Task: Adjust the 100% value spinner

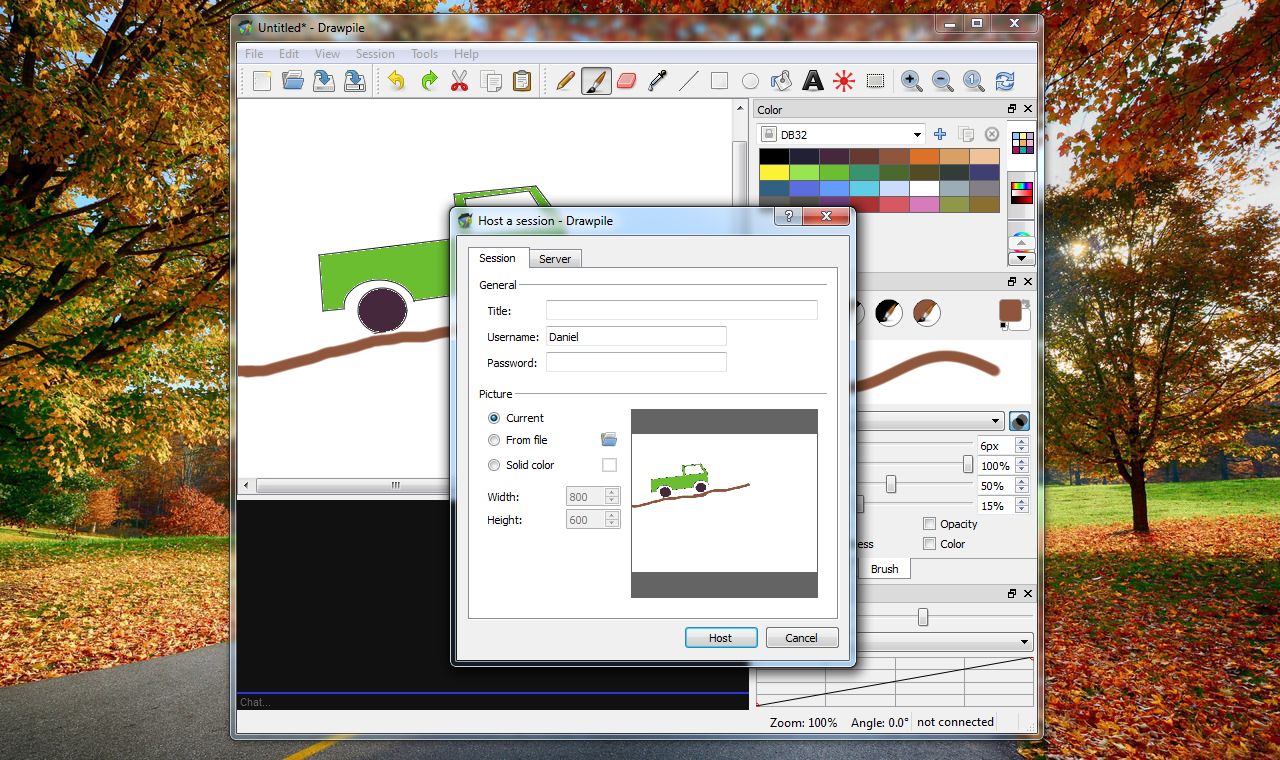Action: [1002, 466]
